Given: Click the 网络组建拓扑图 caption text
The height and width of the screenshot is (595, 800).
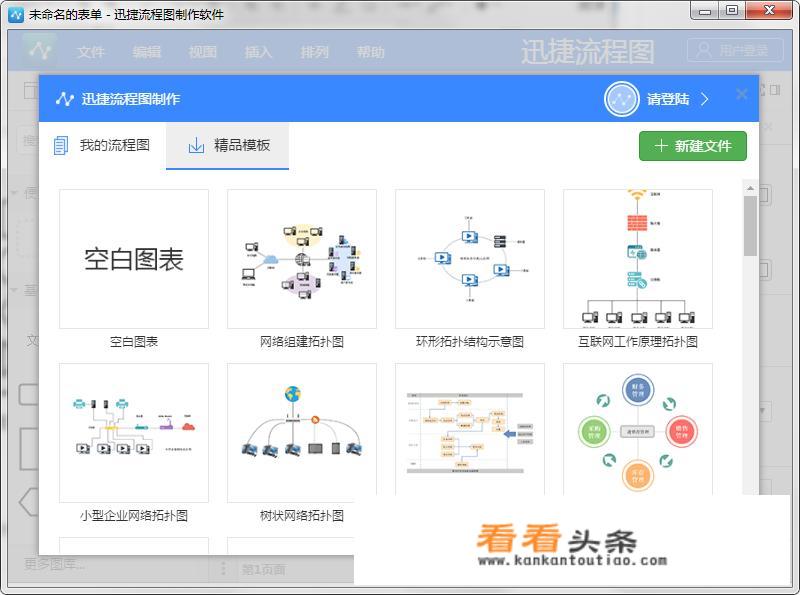Looking at the screenshot, I should point(302,342).
